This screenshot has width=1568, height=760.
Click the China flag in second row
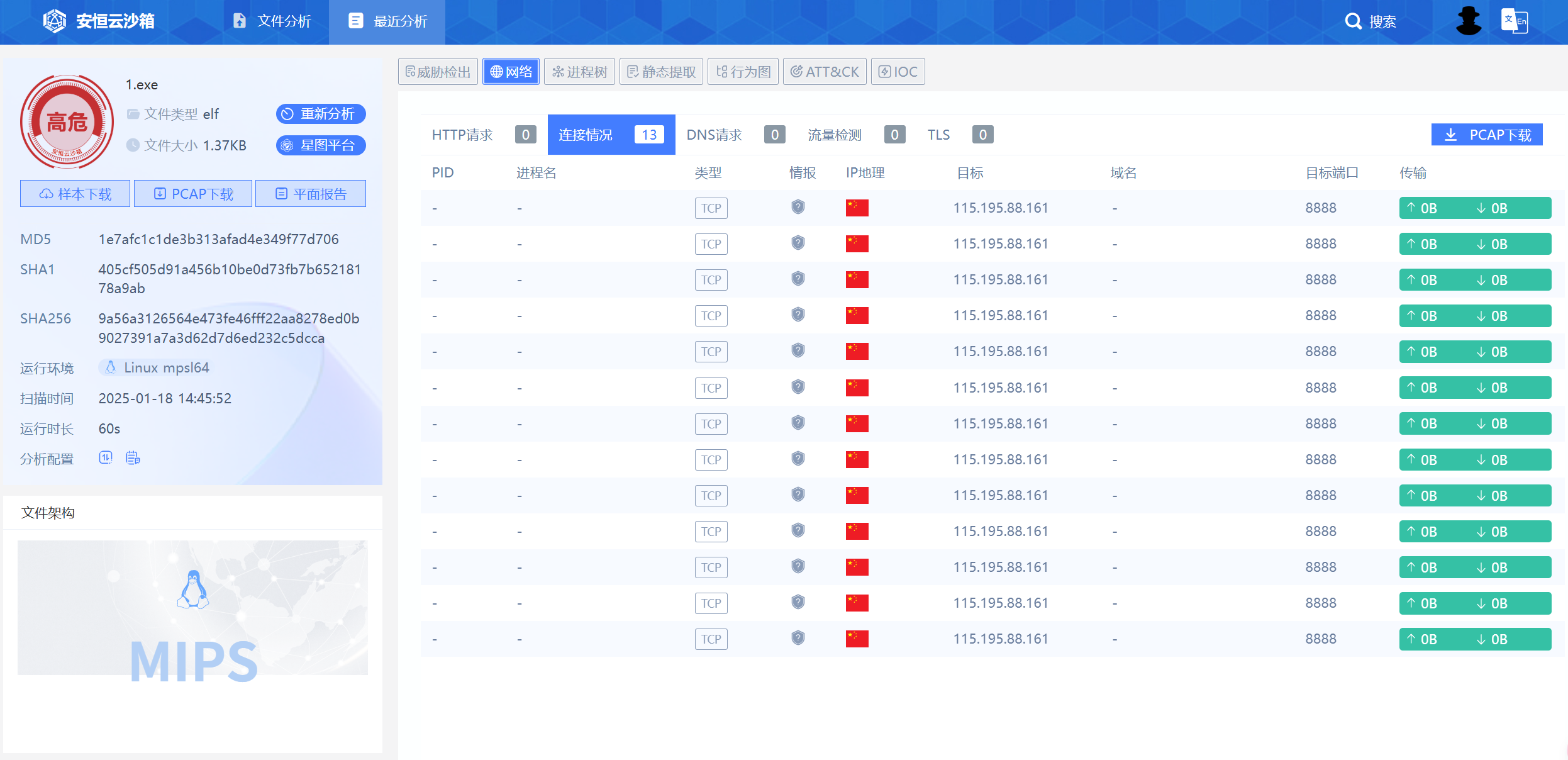(x=857, y=243)
